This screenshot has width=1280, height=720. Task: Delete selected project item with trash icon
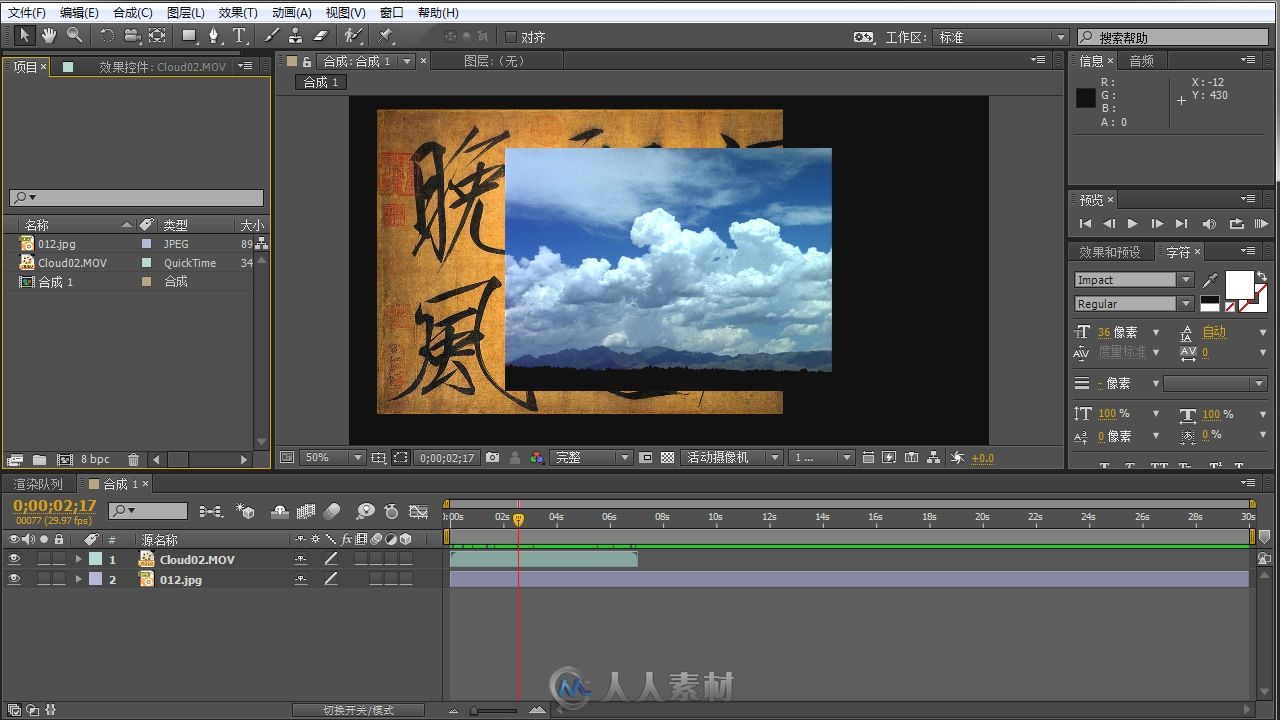[133, 460]
